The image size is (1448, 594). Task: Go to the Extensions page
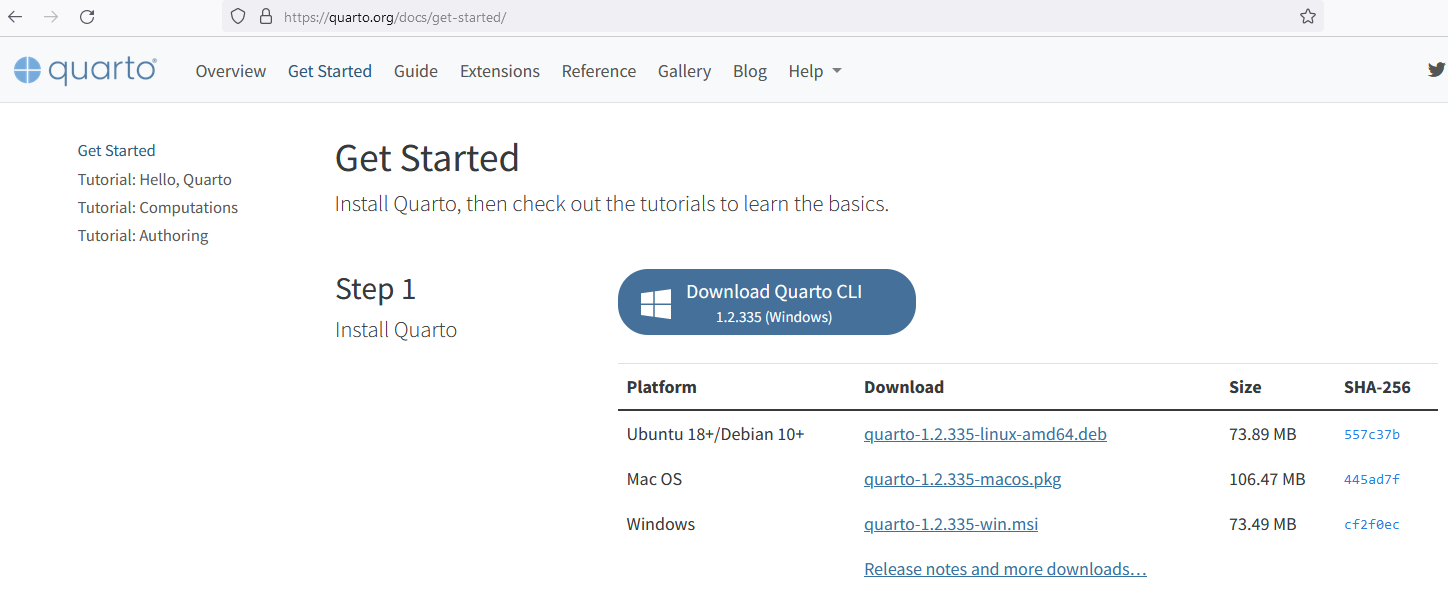point(500,71)
